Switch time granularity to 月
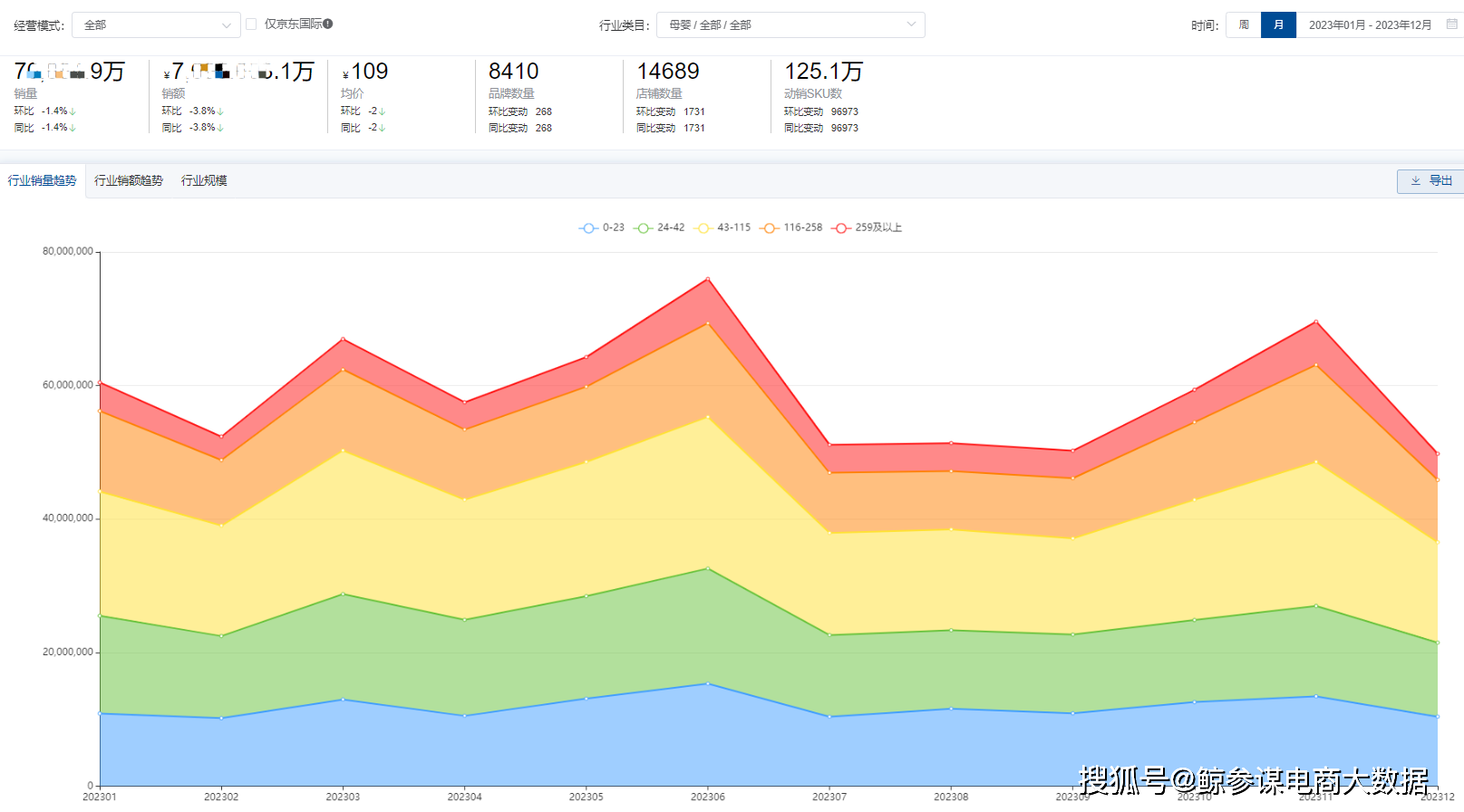Image resolution: width=1464 pixels, height=812 pixels. click(1278, 24)
